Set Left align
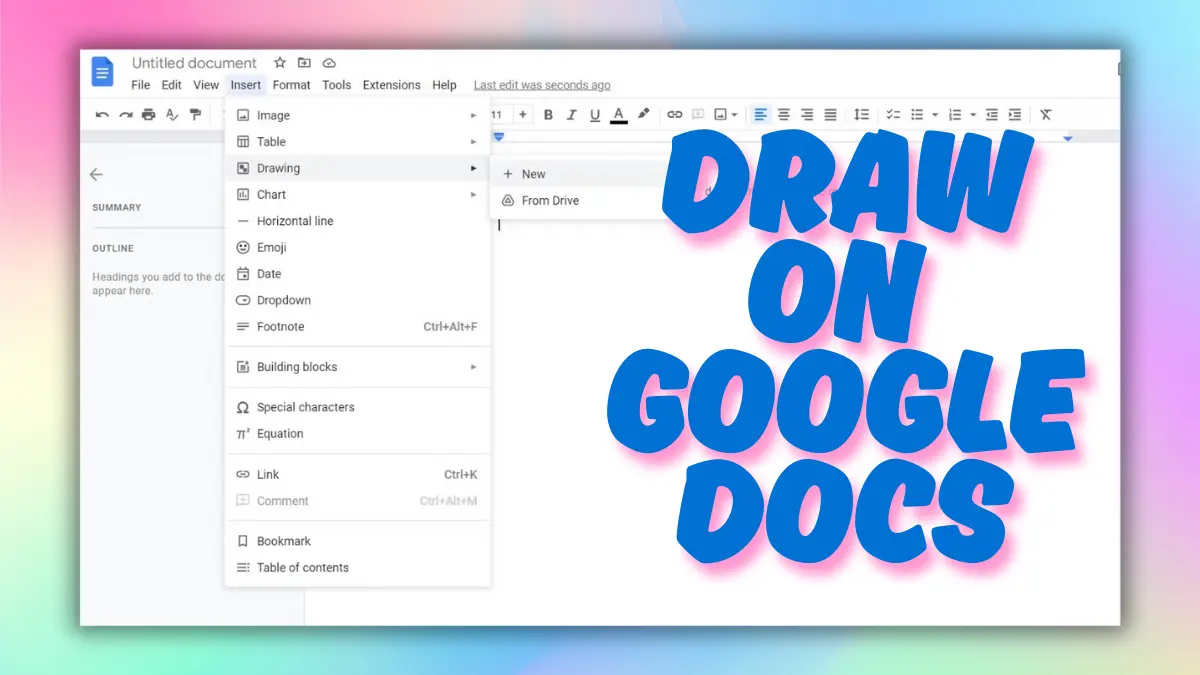Image resolution: width=1200 pixels, height=675 pixels. click(x=761, y=115)
